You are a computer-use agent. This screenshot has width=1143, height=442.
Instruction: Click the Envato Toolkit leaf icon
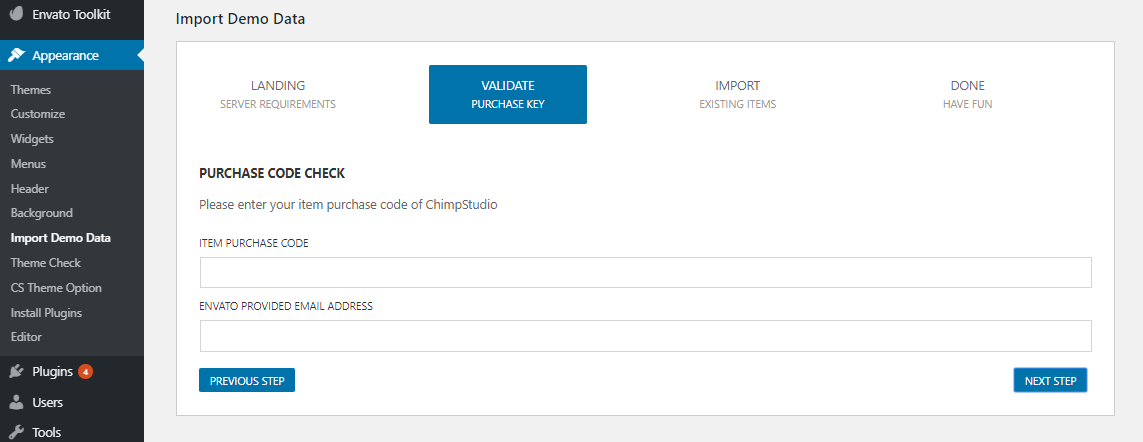pyautogui.click(x=16, y=15)
